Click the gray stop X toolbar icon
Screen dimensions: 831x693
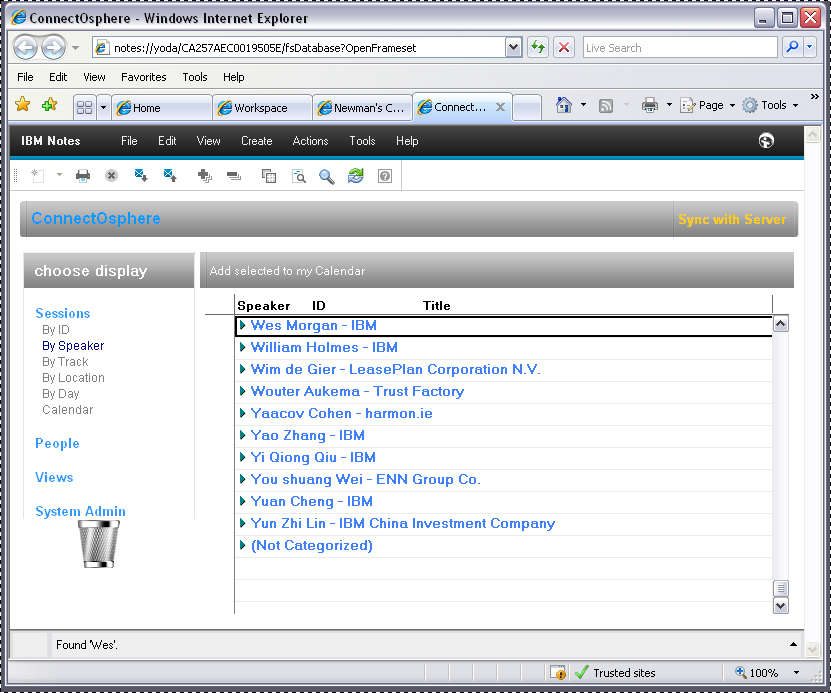click(x=112, y=176)
